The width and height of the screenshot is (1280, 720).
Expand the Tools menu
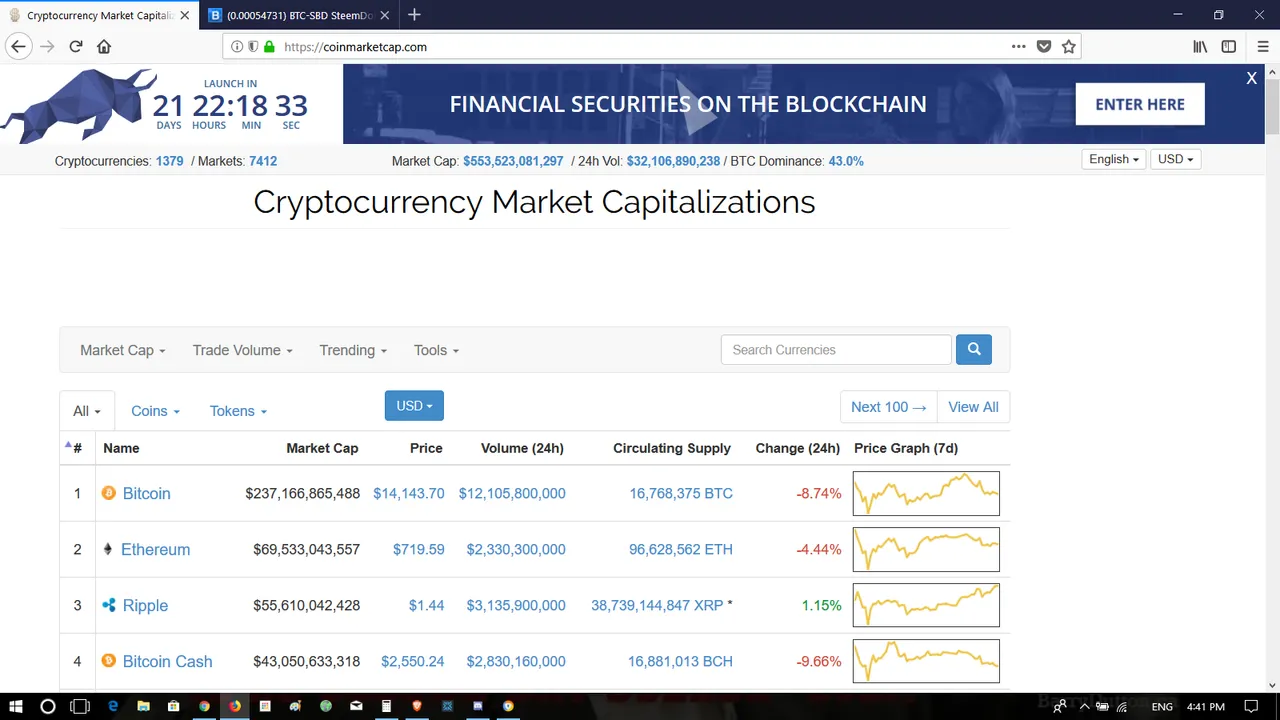pyautogui.click(x=436, y=350)
